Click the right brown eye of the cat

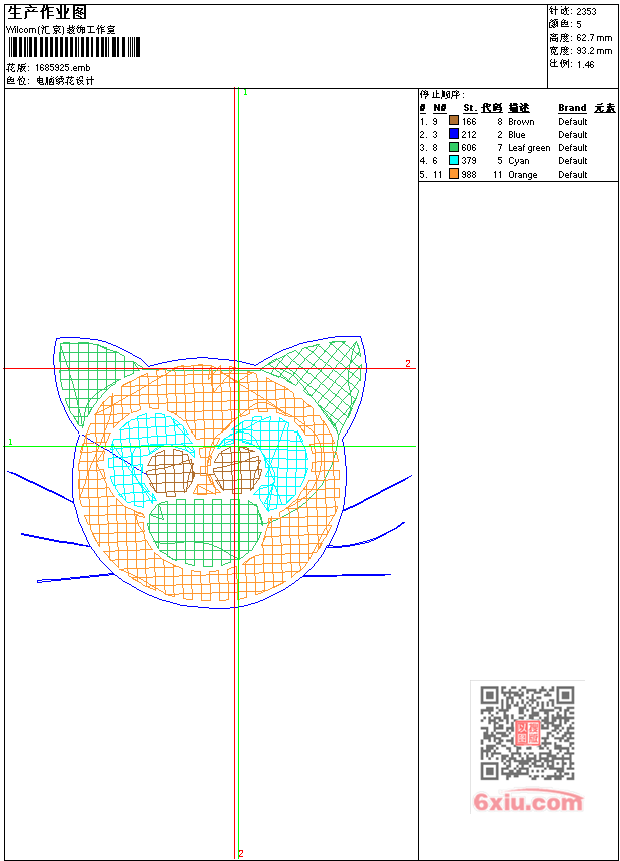(x=236, y=469)
